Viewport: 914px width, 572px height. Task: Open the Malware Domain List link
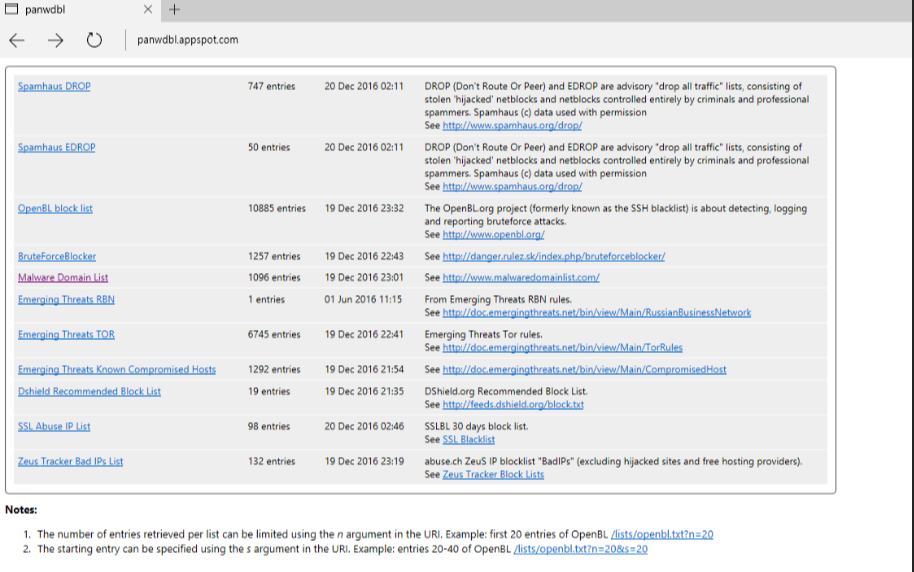(x=63, y=278)
